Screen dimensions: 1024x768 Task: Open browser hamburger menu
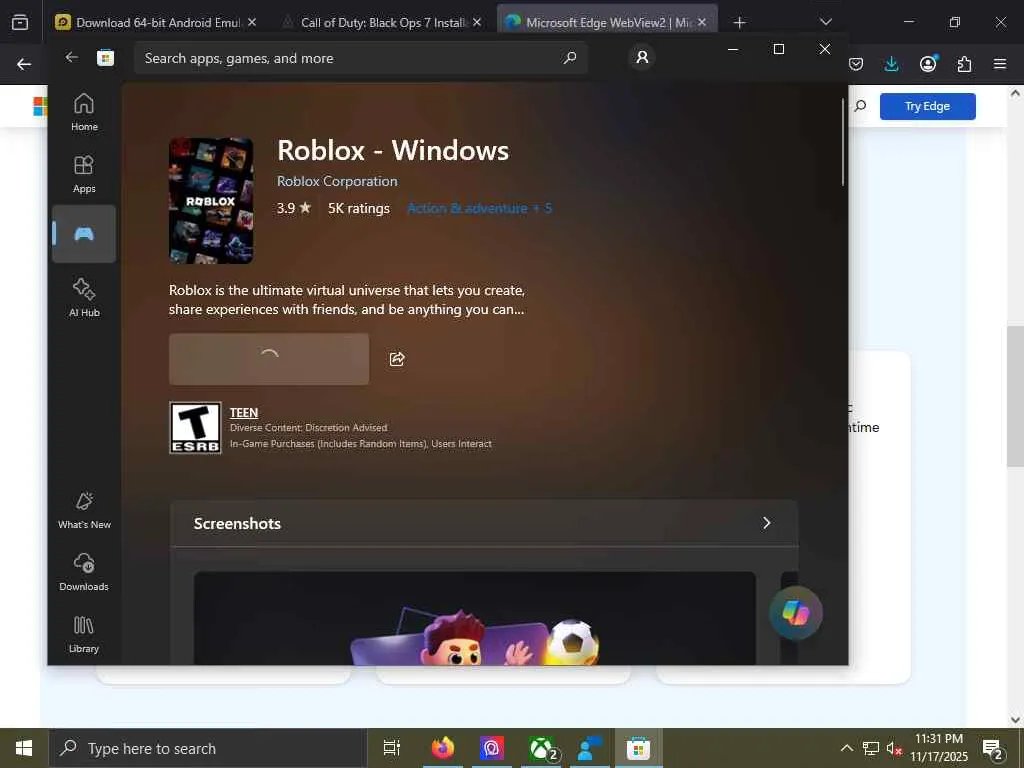click(x=1000, y=64)
